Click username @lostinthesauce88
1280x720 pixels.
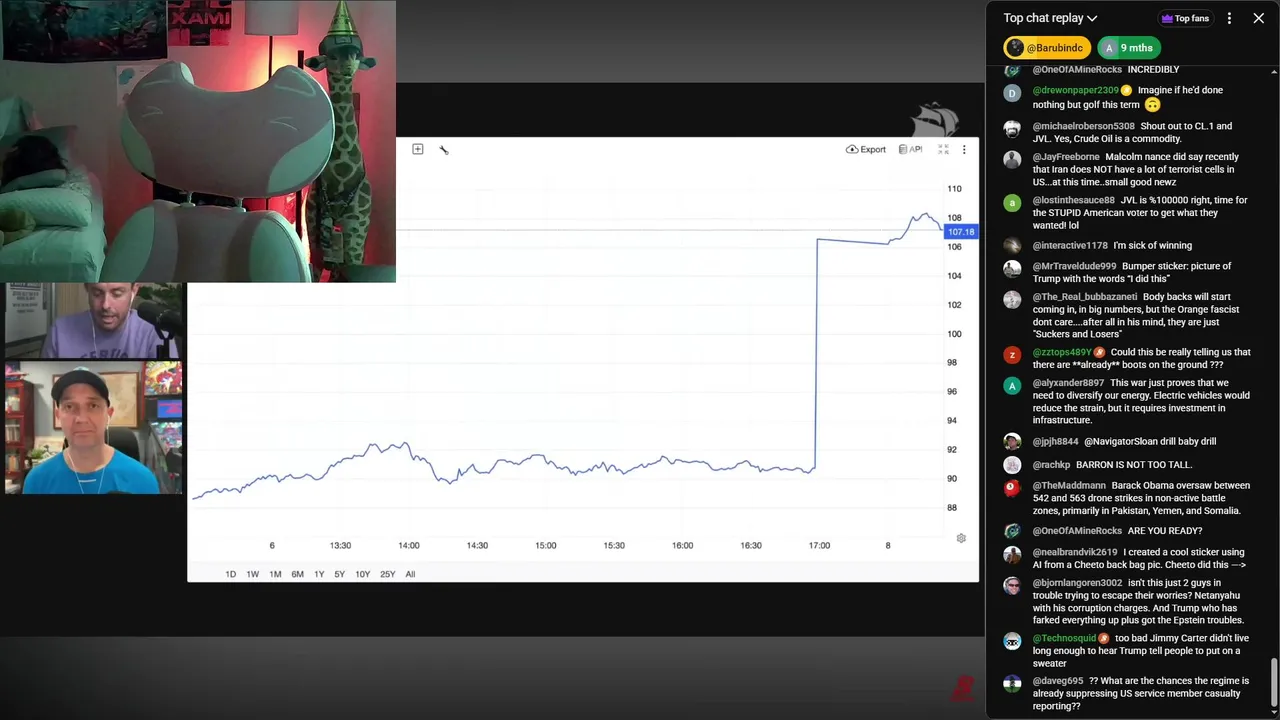[x=1073, y=200]
